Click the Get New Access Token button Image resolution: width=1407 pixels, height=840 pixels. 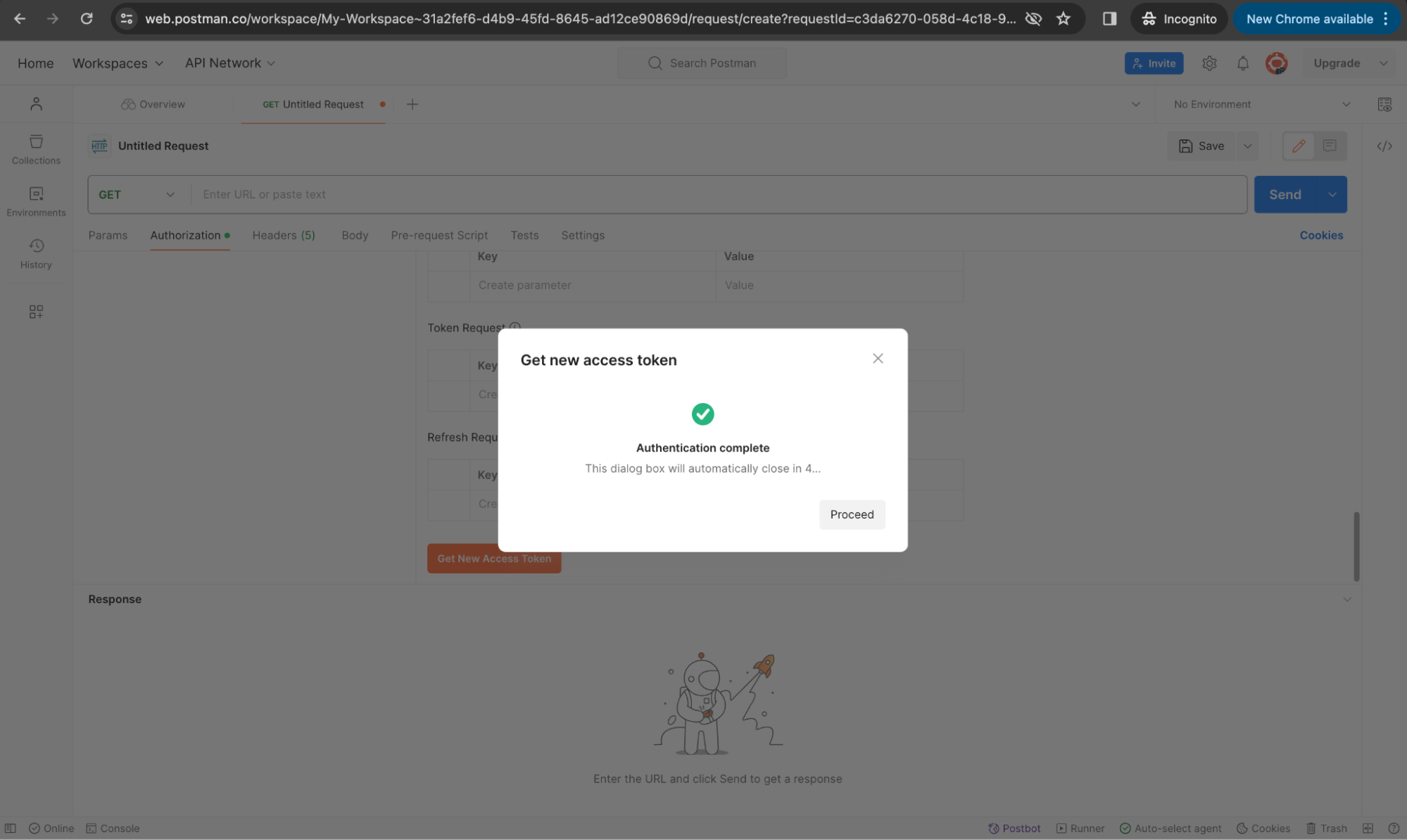pos(494,558)
